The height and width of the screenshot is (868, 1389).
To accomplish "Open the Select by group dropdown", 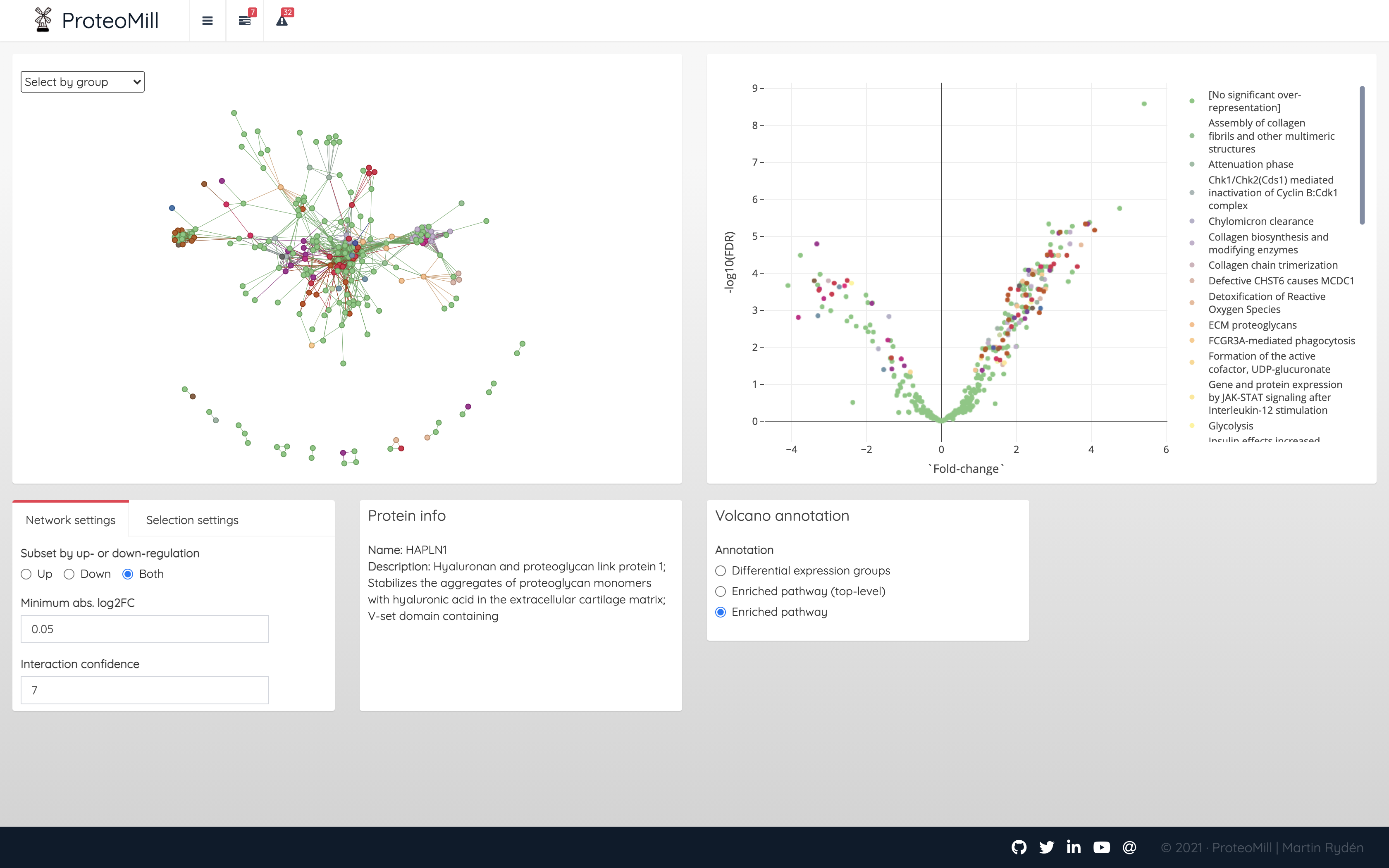I will 83,82.
